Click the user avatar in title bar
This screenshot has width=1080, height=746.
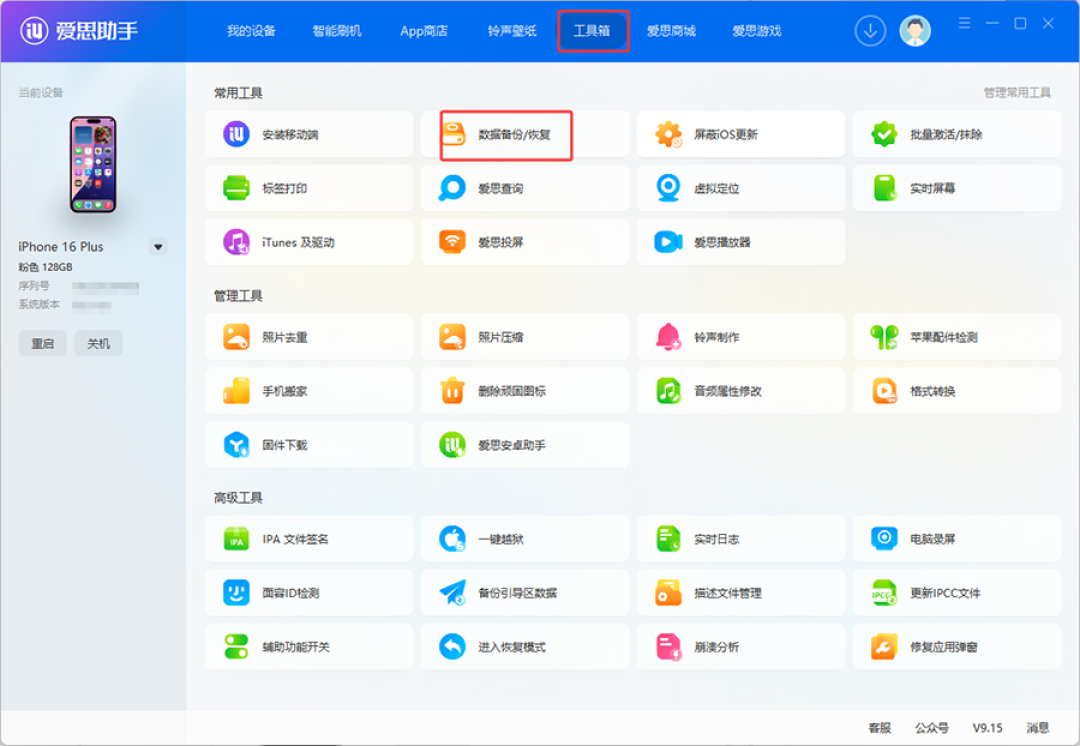point(915,30)
